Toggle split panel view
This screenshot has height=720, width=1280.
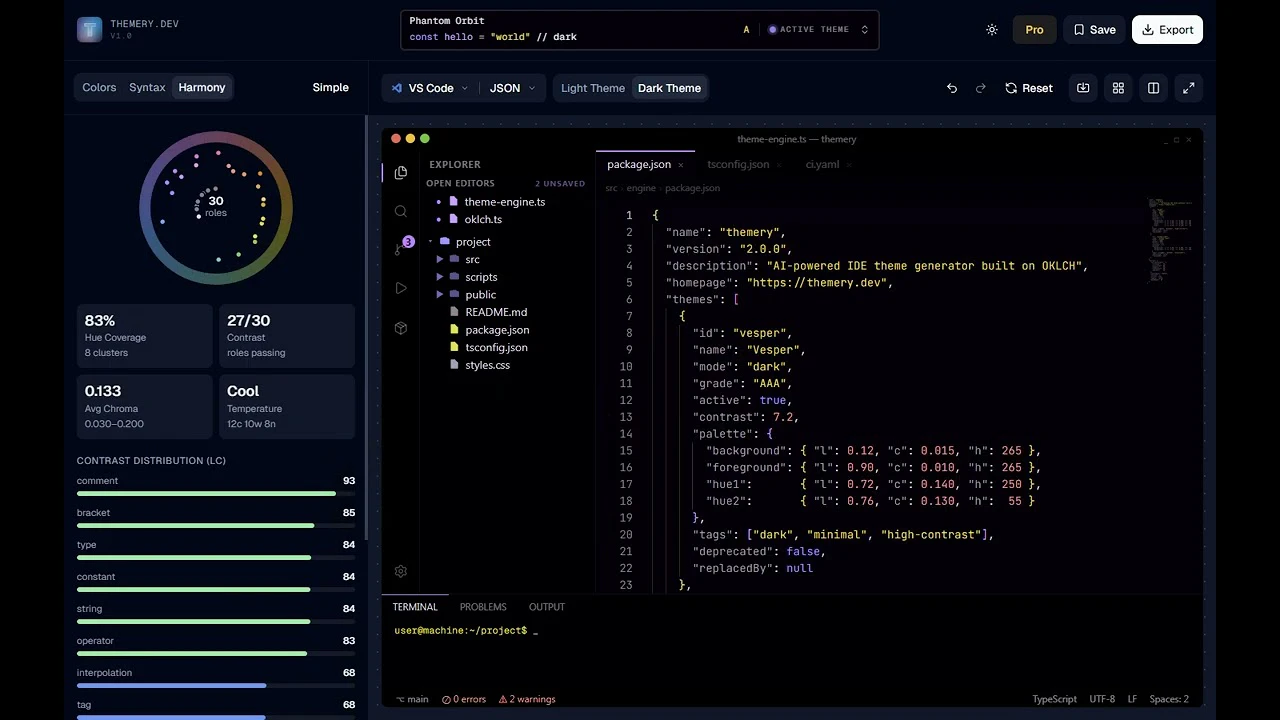[1153, 88]
